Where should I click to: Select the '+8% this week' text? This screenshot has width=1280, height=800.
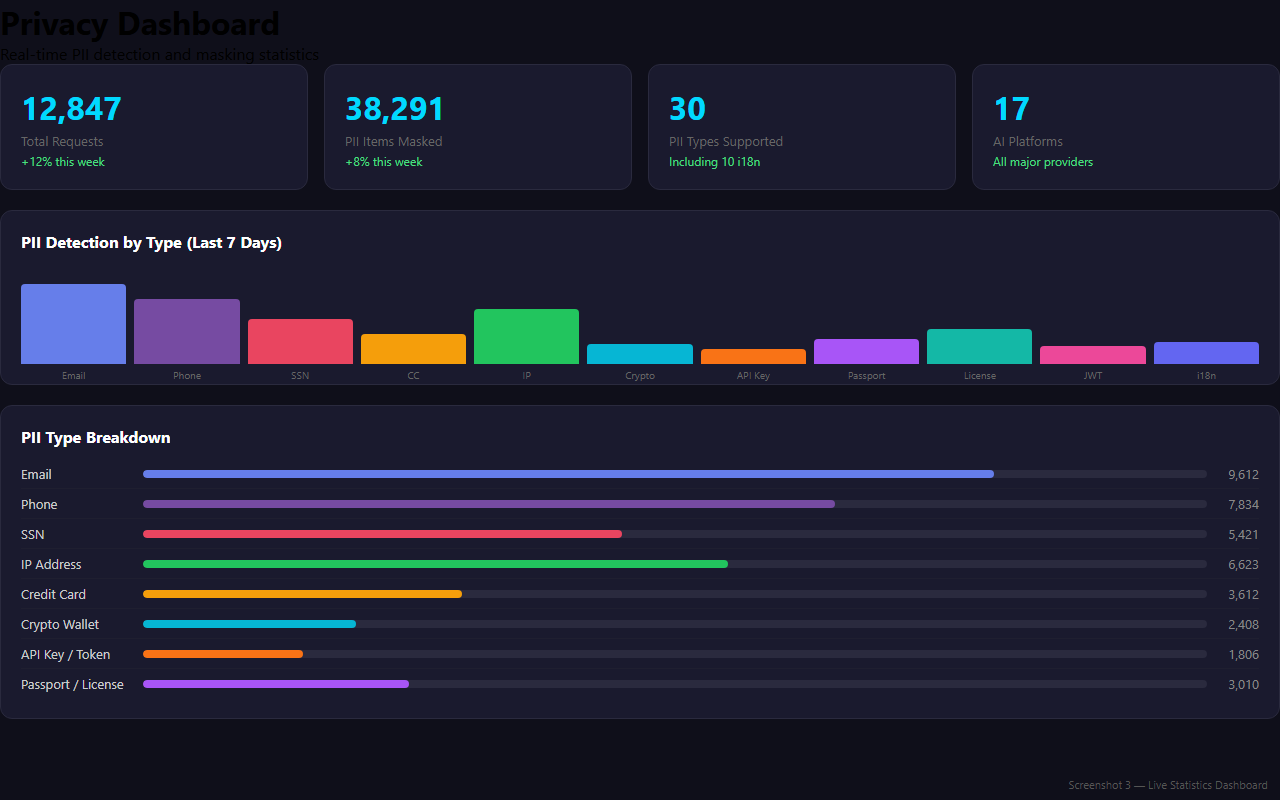pos(384,162)
